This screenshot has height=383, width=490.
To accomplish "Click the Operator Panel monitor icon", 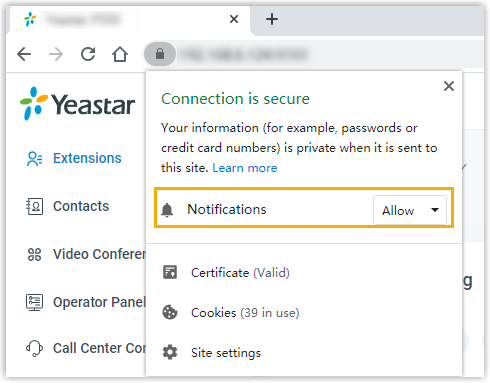I will point(34,302).
